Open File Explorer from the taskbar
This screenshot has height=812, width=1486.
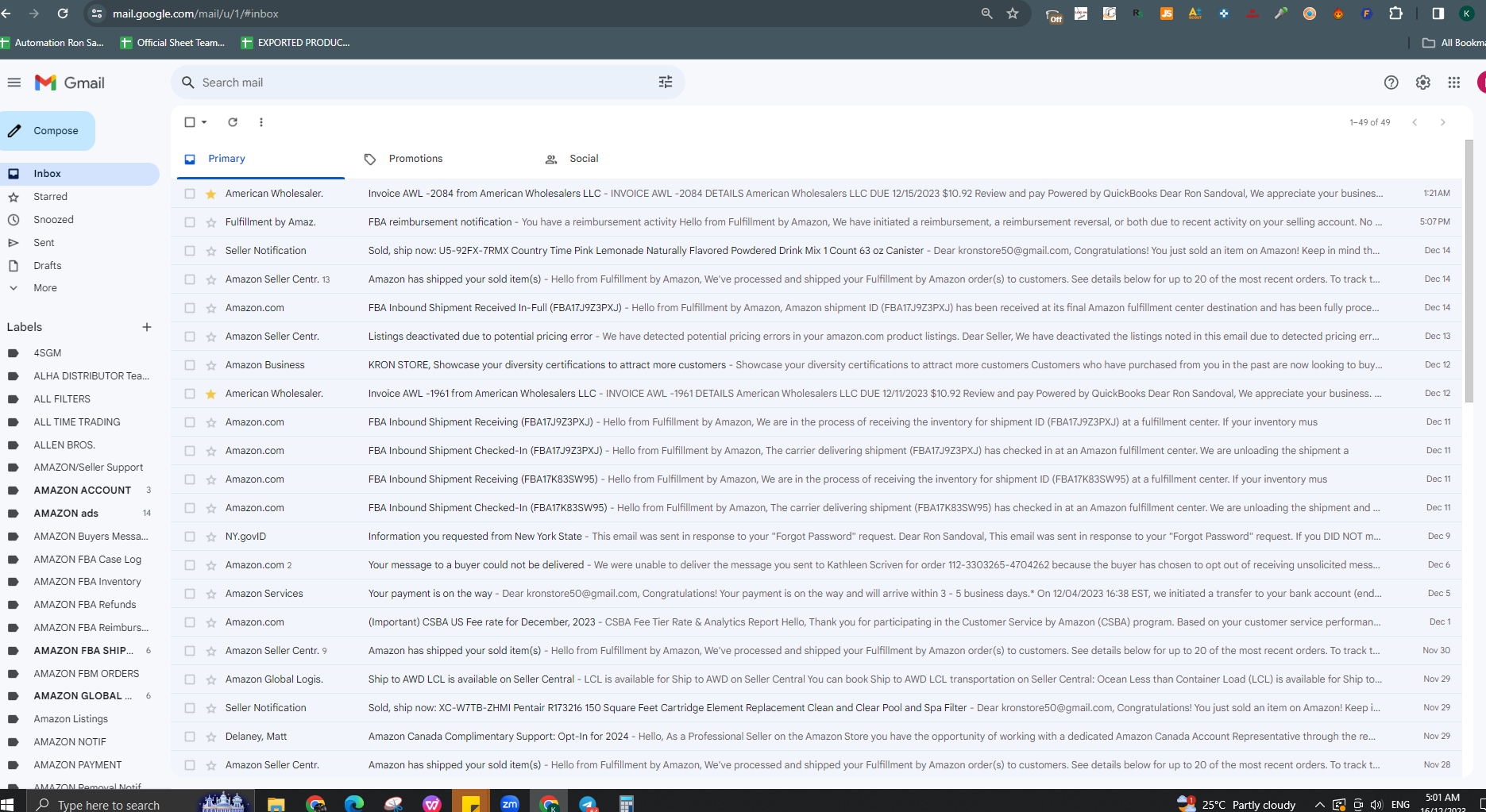[x=276, y=803]
